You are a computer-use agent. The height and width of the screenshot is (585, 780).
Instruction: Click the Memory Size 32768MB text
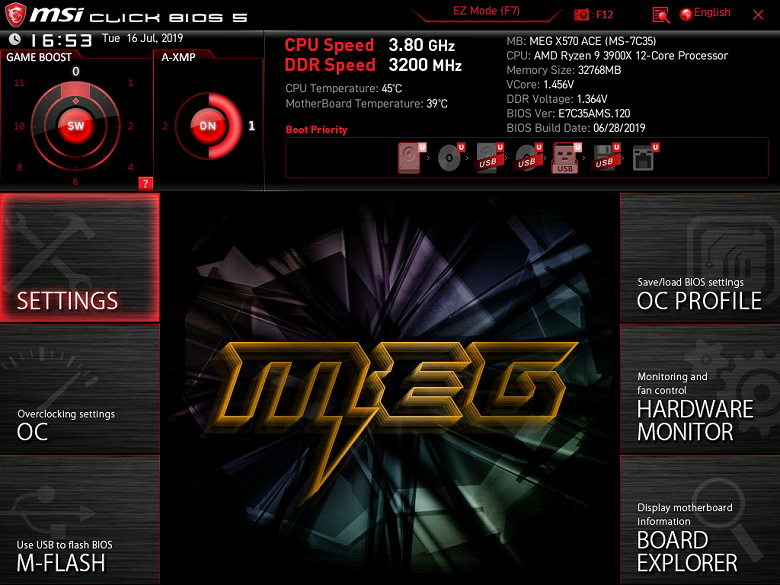click(x=564, y=70)
